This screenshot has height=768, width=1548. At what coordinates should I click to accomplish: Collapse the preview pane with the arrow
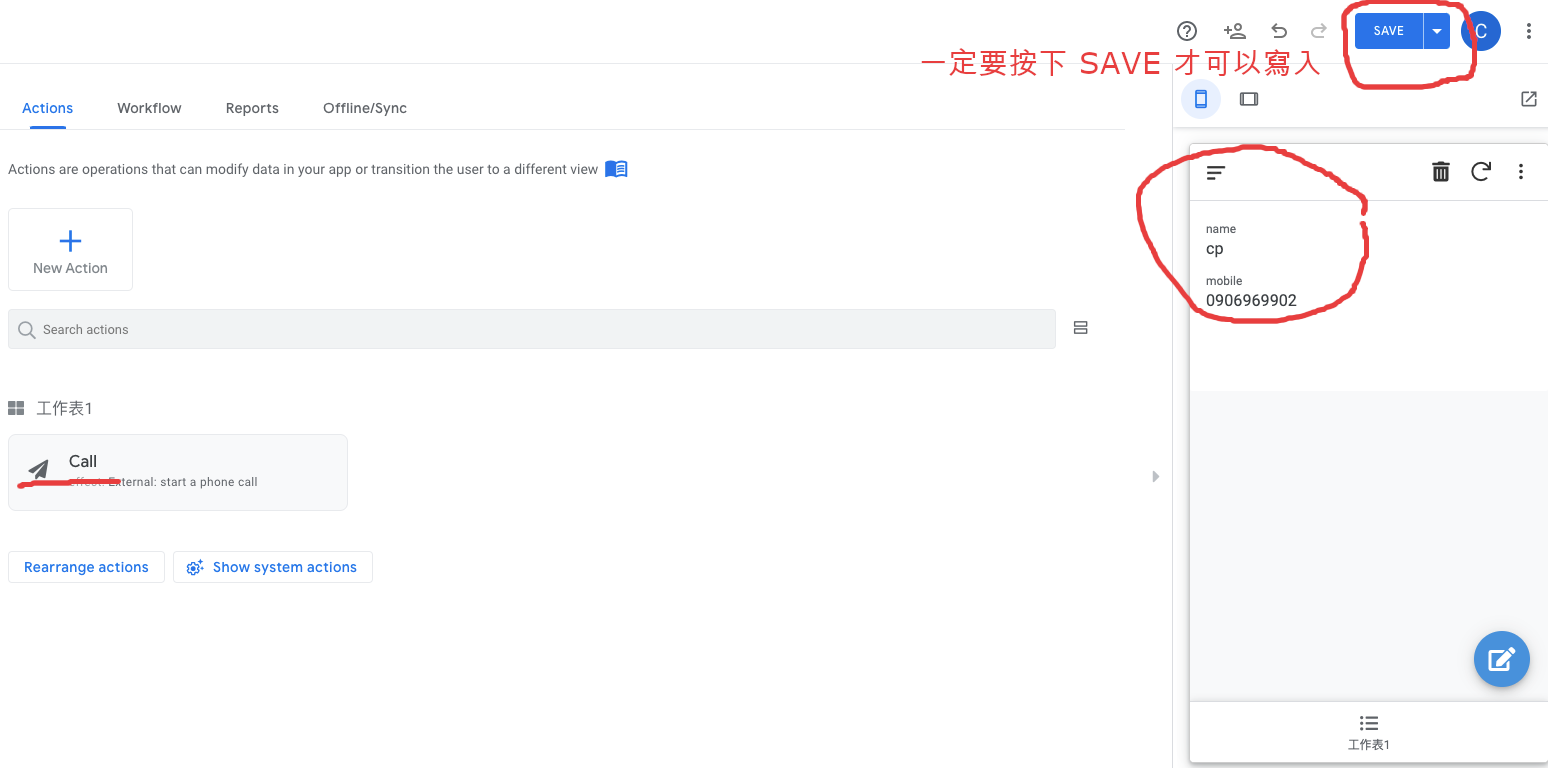click(1156, 477)
